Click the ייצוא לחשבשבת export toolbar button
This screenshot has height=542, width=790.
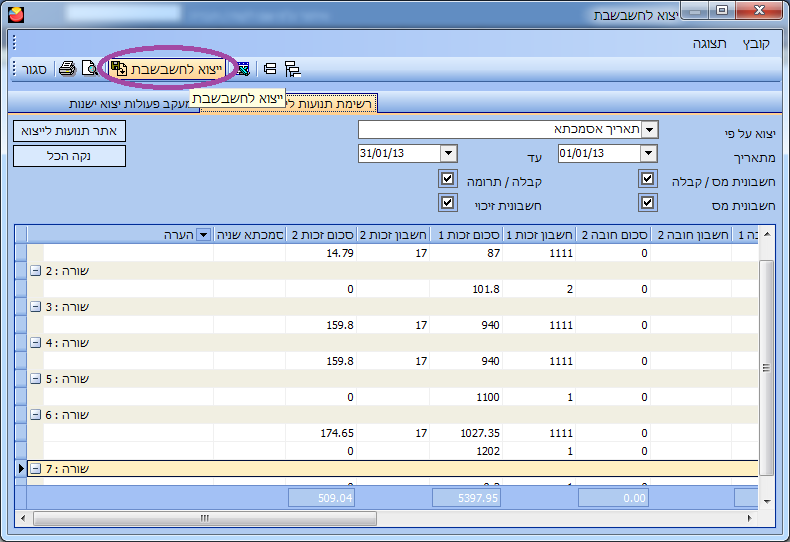[165, 69]
